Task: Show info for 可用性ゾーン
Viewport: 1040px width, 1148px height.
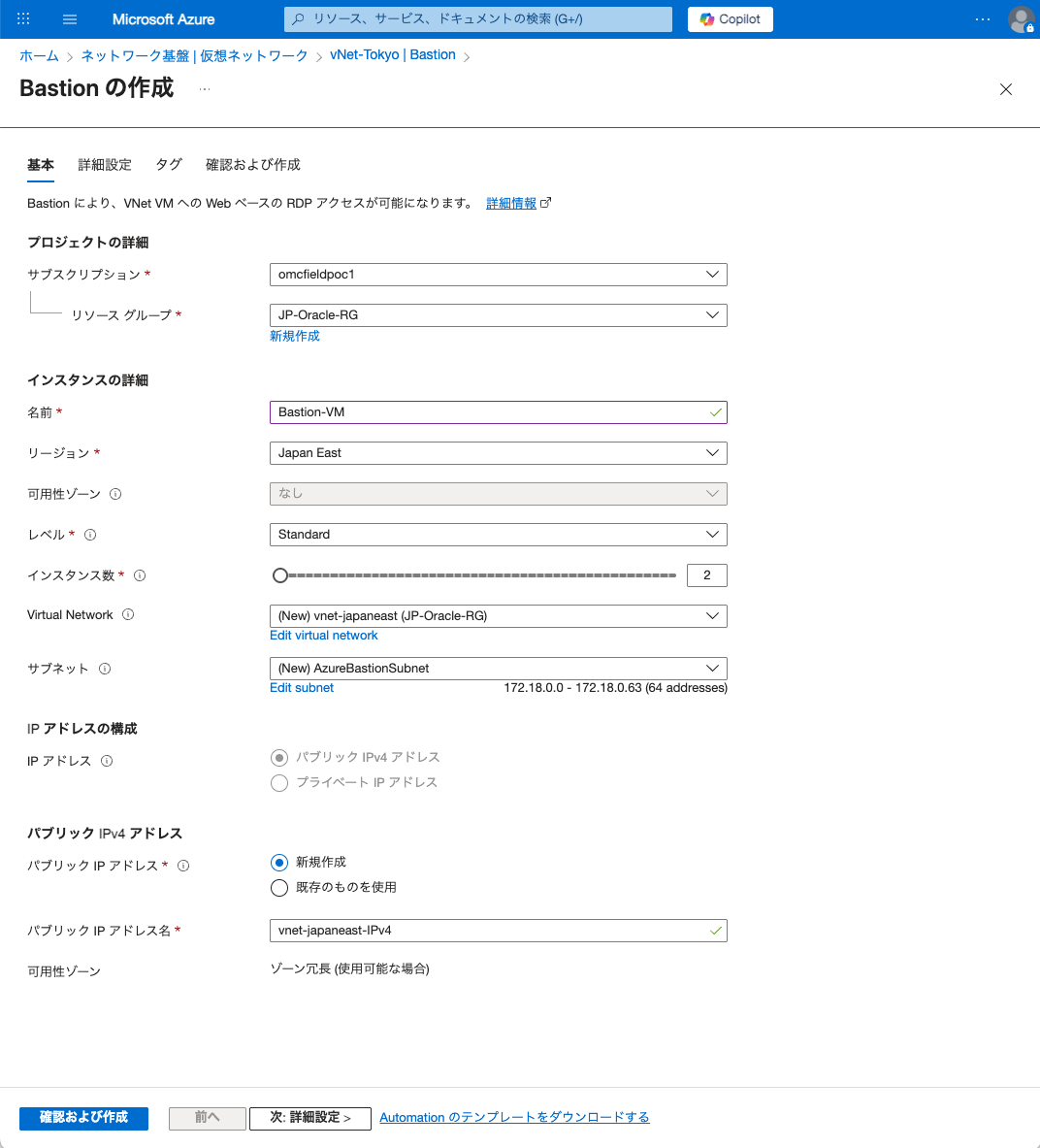Action: point(115,494)
